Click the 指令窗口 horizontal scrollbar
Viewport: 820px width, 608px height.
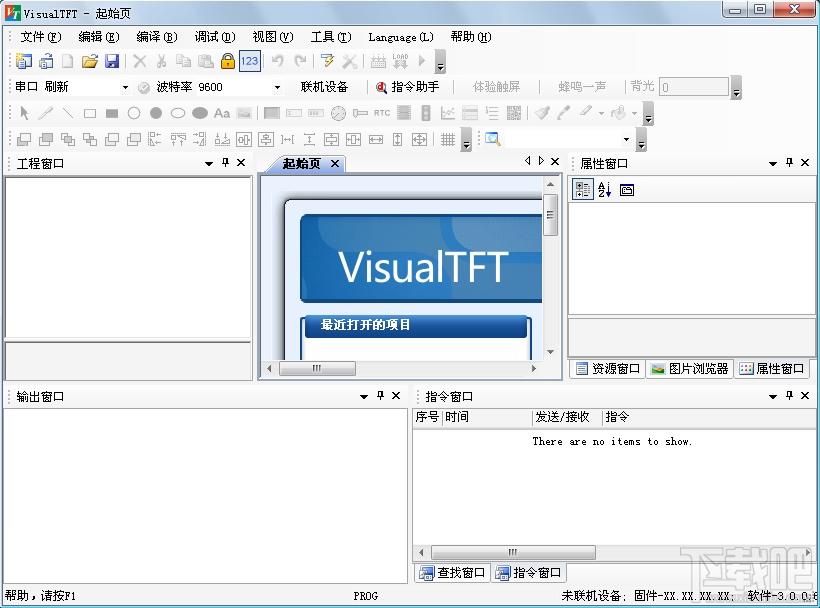[513, 552]
